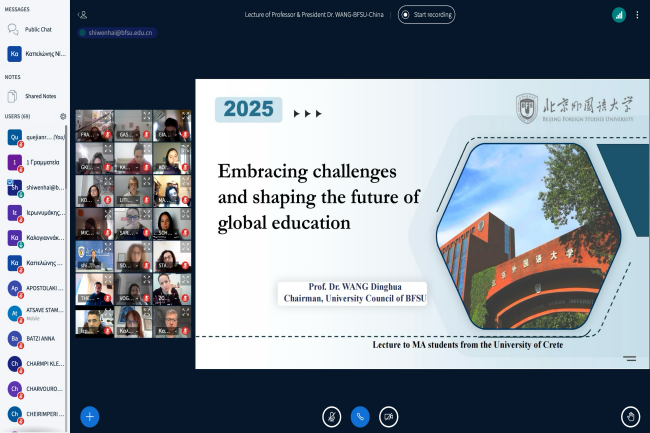The height and width of the screenshot is (433, 650).
Task: Open user menu for APOSTOLAKI
Action: [x=35, y=289]
